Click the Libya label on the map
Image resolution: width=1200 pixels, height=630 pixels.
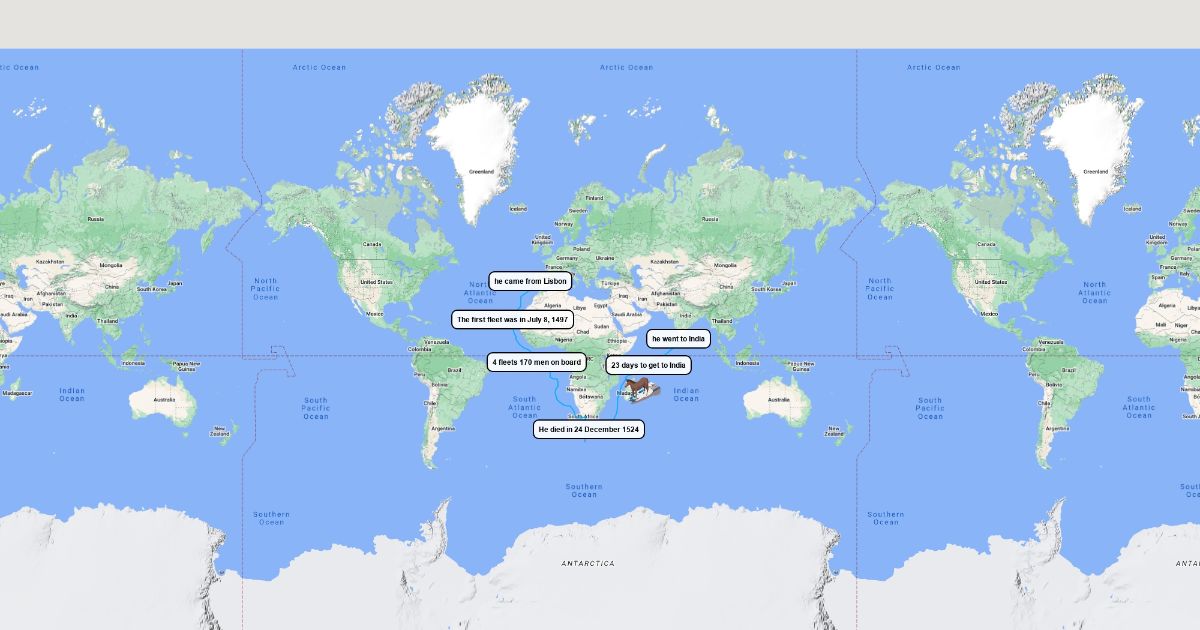tap(578, 308)
